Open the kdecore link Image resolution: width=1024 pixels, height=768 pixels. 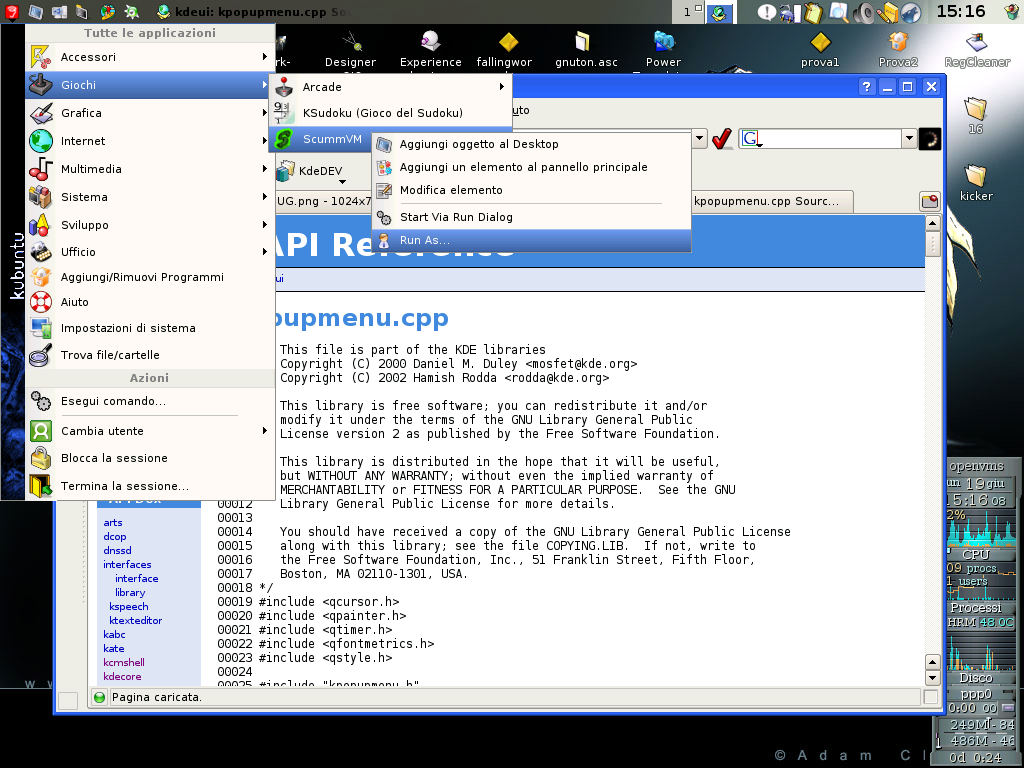(121, 677)
